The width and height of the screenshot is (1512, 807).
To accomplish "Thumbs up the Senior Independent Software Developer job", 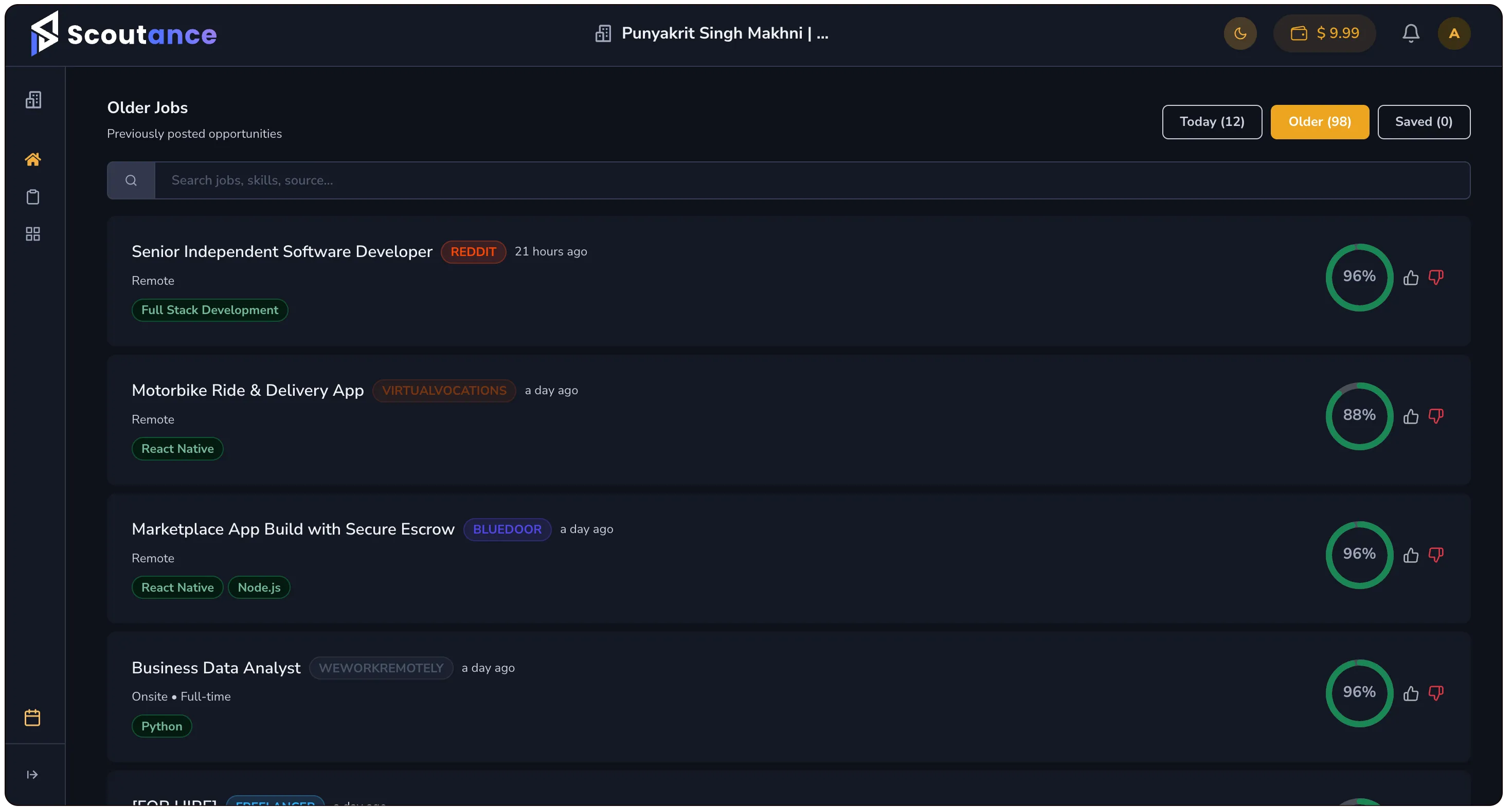I will pyautogui.click(x=1411, y=278).
